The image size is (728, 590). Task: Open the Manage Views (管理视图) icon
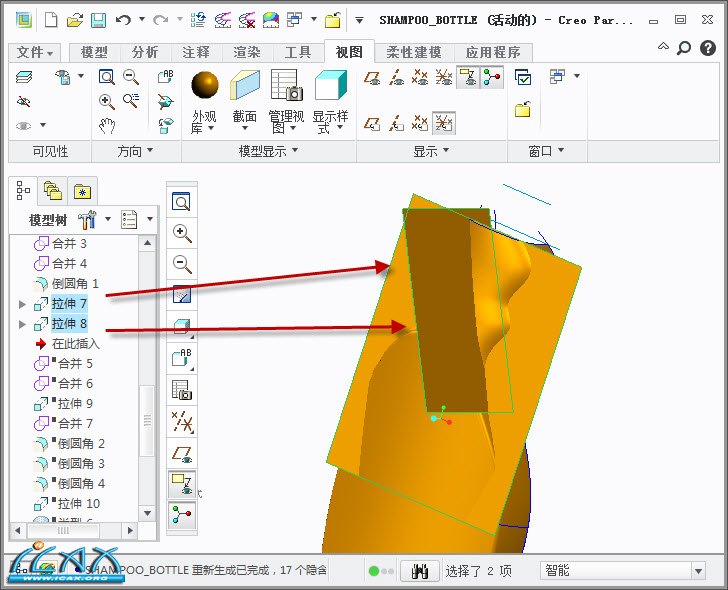coord(286,87)
